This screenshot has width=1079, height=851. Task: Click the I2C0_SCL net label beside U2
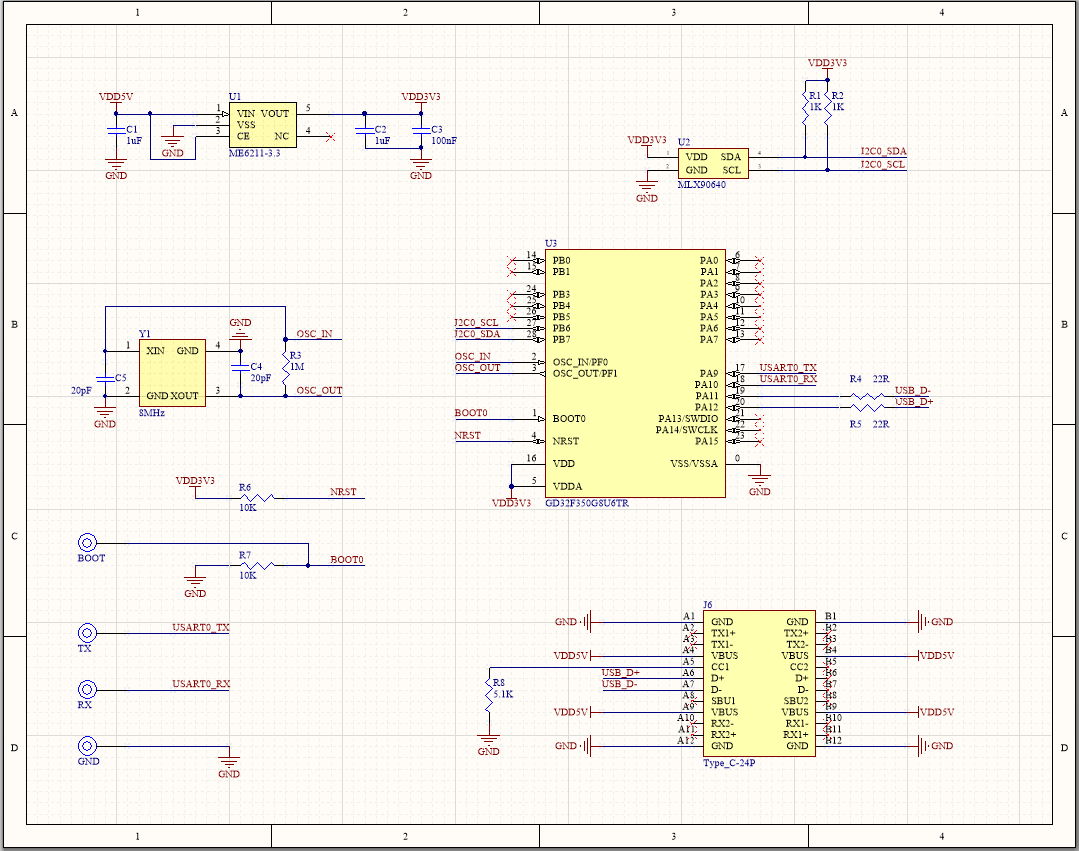[883, 164]
